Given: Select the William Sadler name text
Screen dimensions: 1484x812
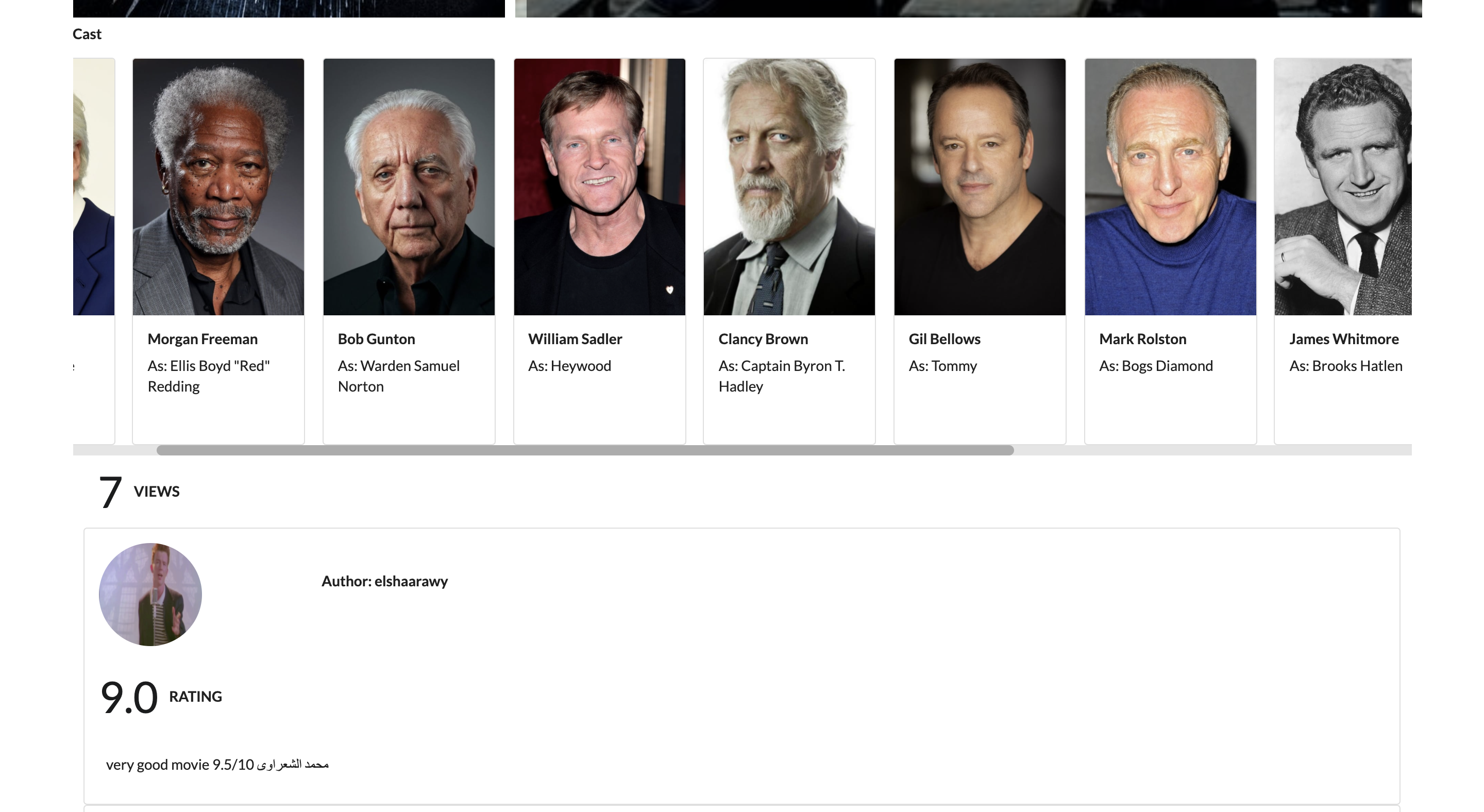Looking at the screenshot, I should point(575,339).
